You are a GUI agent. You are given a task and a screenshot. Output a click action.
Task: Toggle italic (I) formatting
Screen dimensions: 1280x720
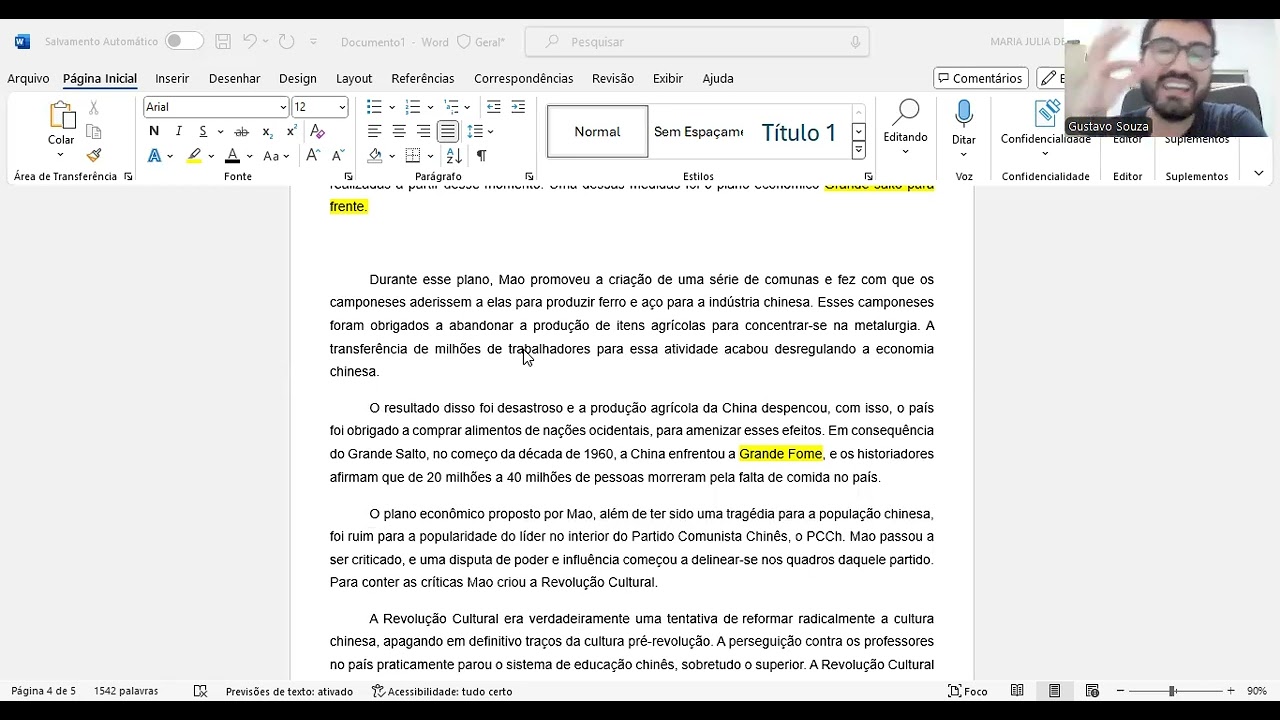[x=179, y=131]
